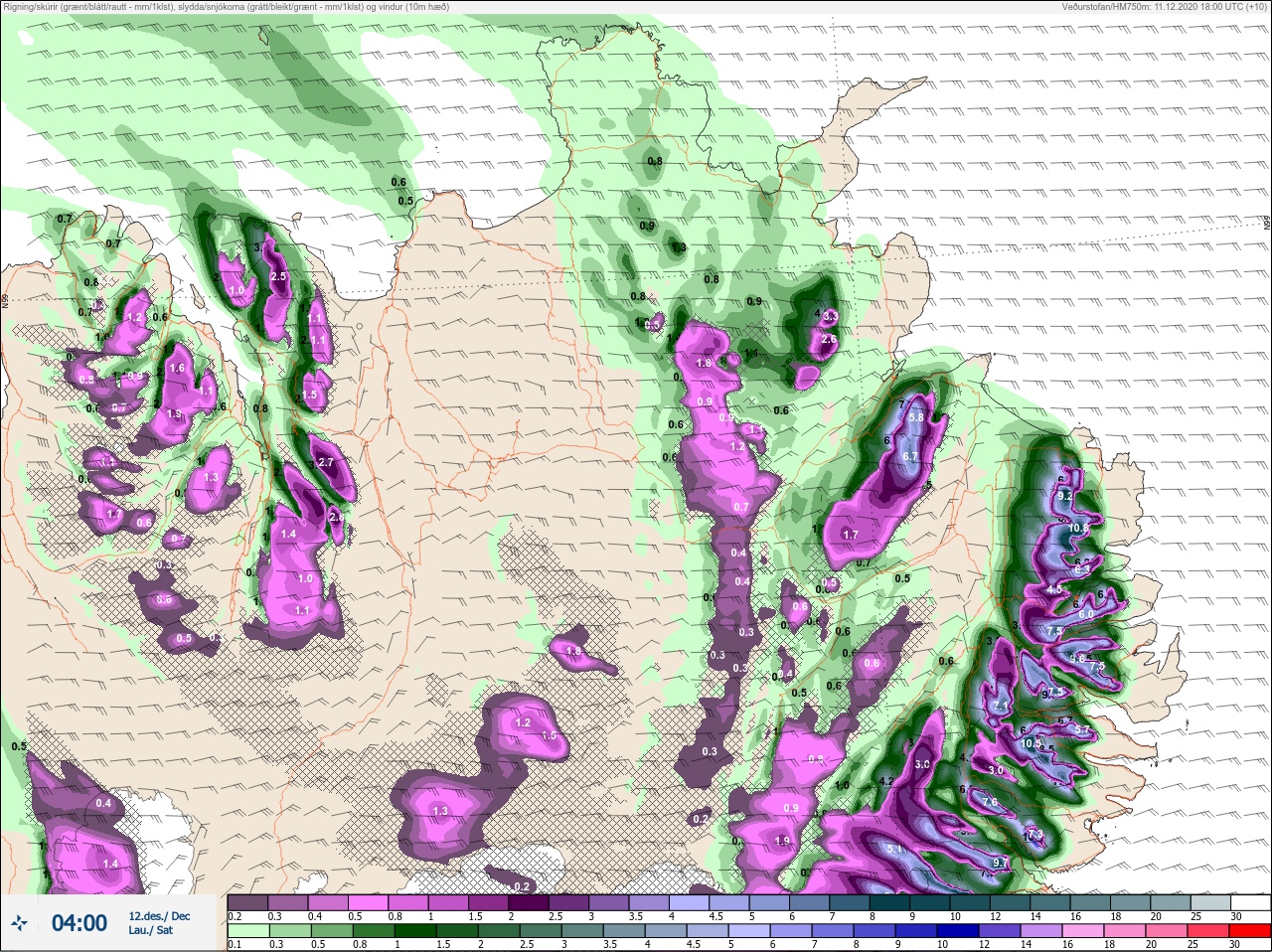The height and width of the screenshot is (952, 1272).
Task: Click the 04:00 forecast time label
Action: coord(79,923)
